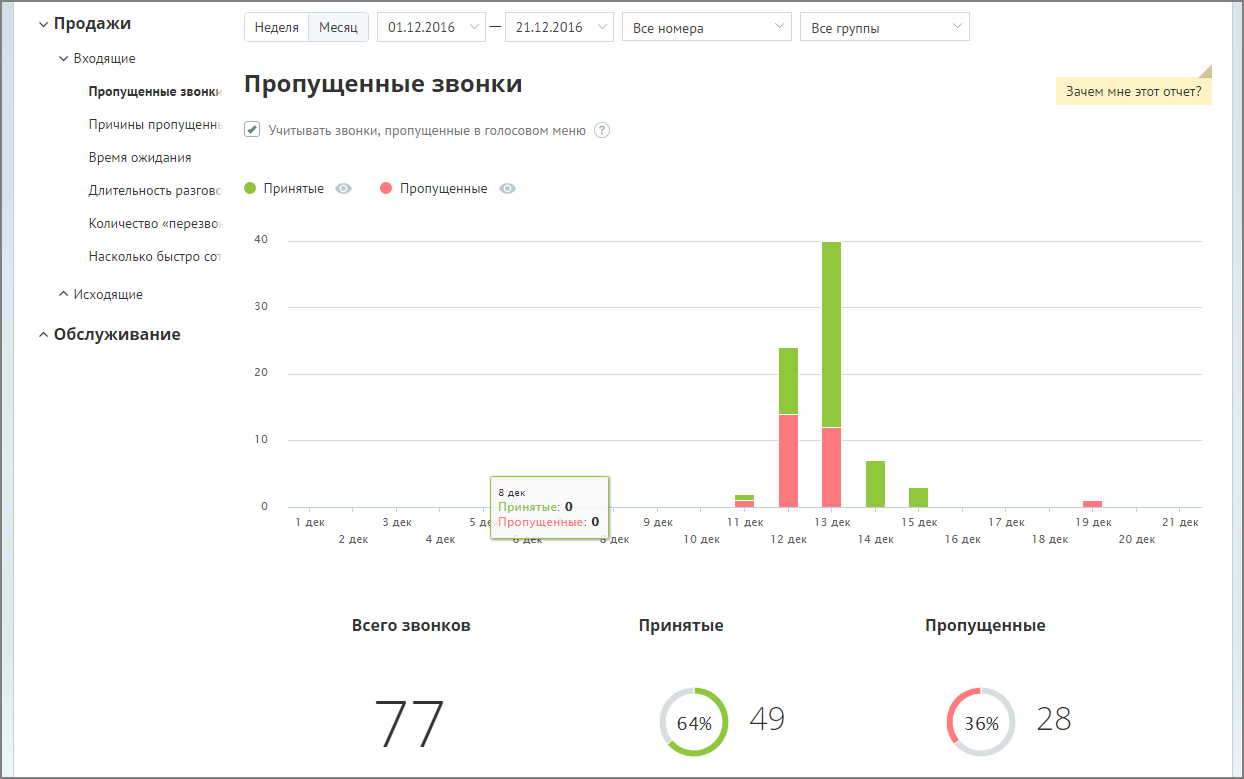Click the Пропущенные звонки page title

[383, 84]
